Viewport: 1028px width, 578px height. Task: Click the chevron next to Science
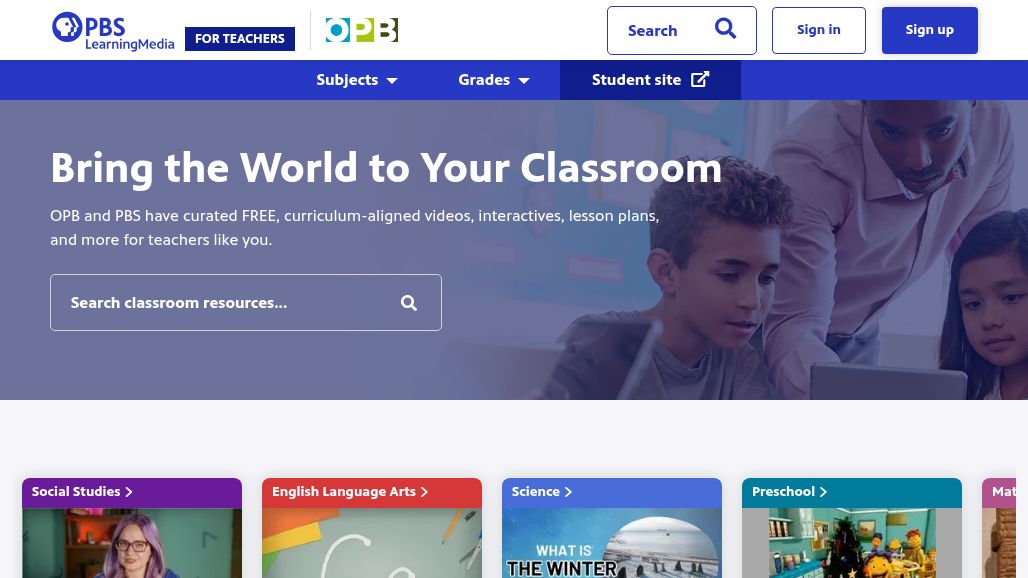click(x=568, y=491)
